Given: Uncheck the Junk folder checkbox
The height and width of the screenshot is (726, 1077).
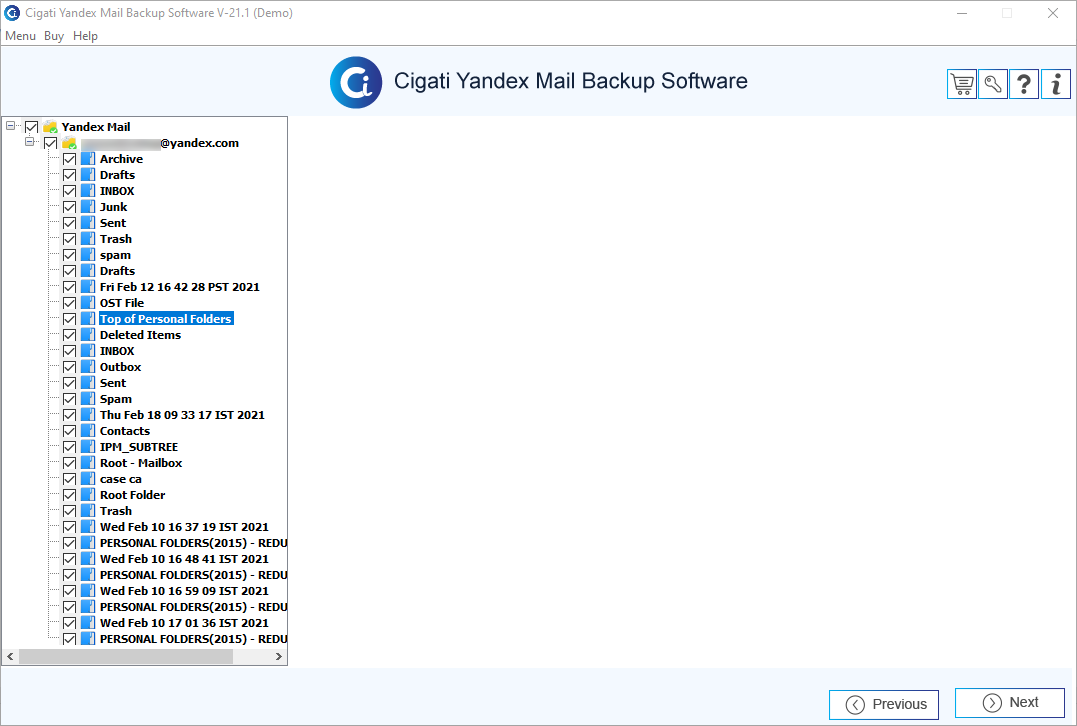Looking at the screenshot, I should point(69,207).
